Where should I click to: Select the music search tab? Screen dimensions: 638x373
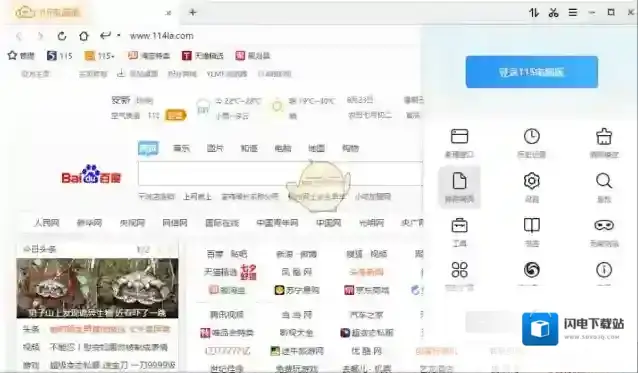coord(181,148)
